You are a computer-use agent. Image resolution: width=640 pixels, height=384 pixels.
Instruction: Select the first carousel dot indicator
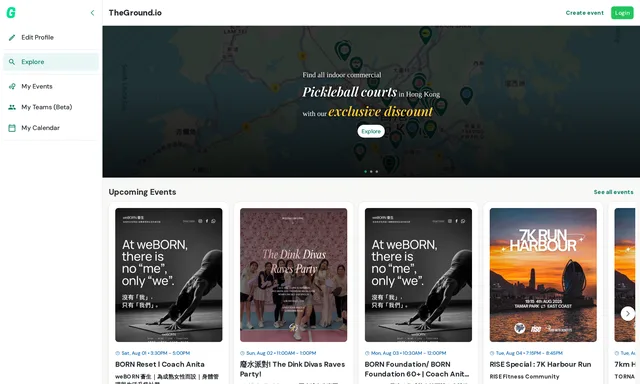(x=365, y=172)
